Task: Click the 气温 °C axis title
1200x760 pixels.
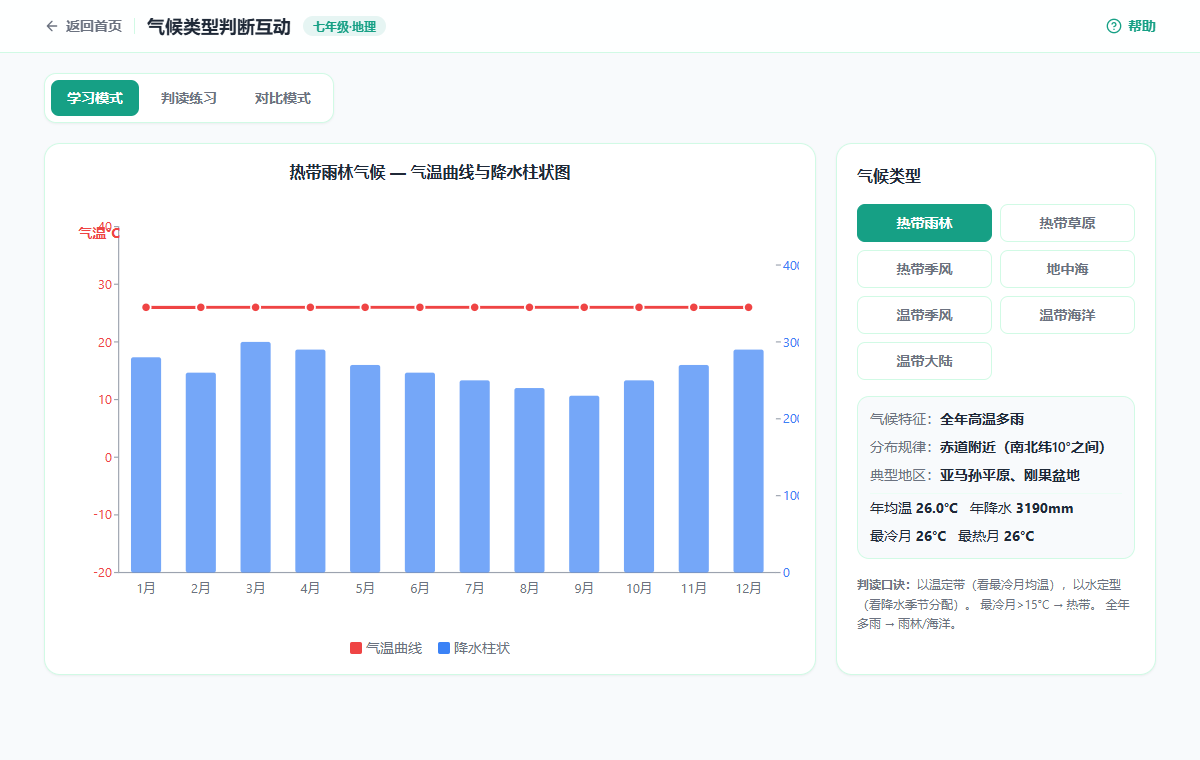Action: [x=98, y=233]
